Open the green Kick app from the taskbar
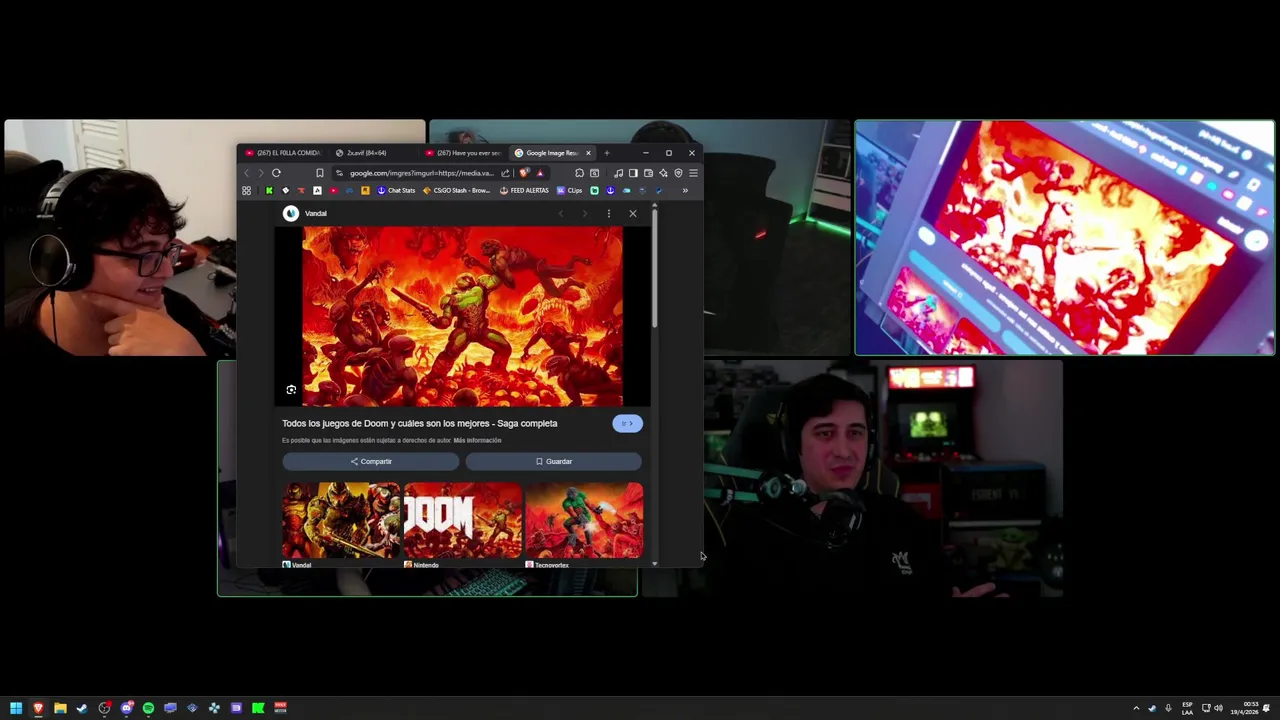This screenshot has height=720, width=1280. coord(258,708)
